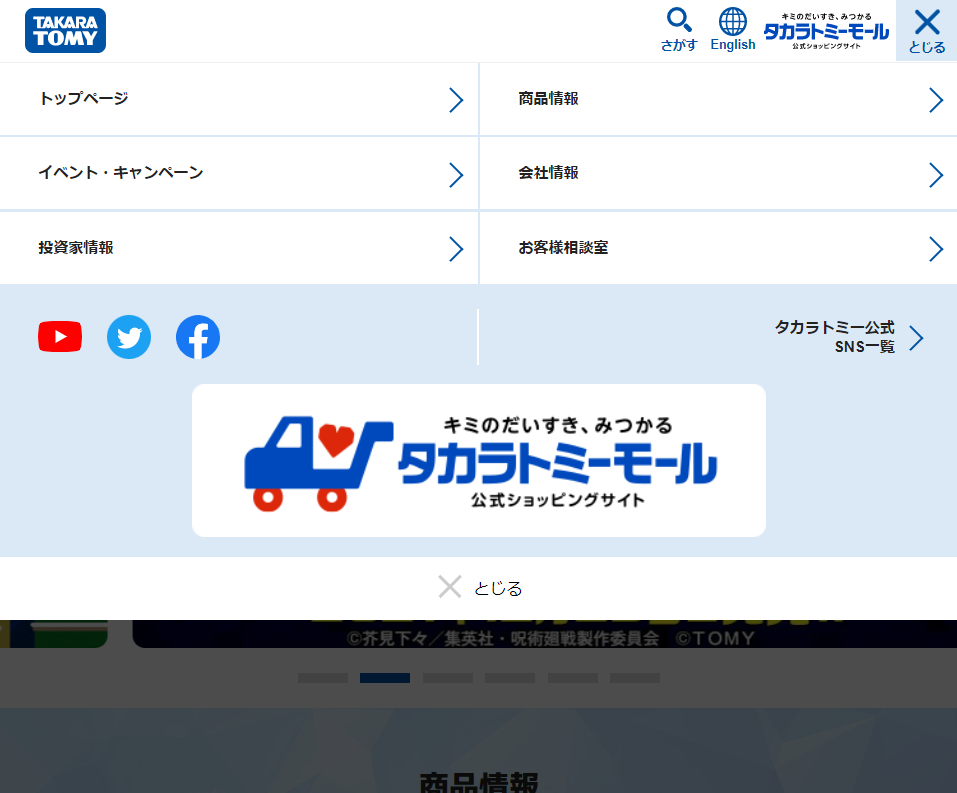Image resolution: width=957 pixels, height=793 pixels.
Task: Click the Takara Tomy logo
Action: pyautogui.click(x=65, y=31)
